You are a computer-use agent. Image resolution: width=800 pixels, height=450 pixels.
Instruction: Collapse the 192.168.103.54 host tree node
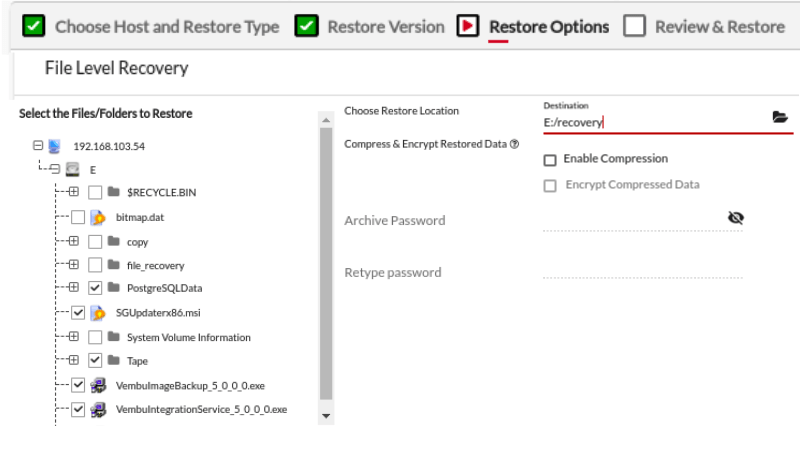tap(37, 145)
